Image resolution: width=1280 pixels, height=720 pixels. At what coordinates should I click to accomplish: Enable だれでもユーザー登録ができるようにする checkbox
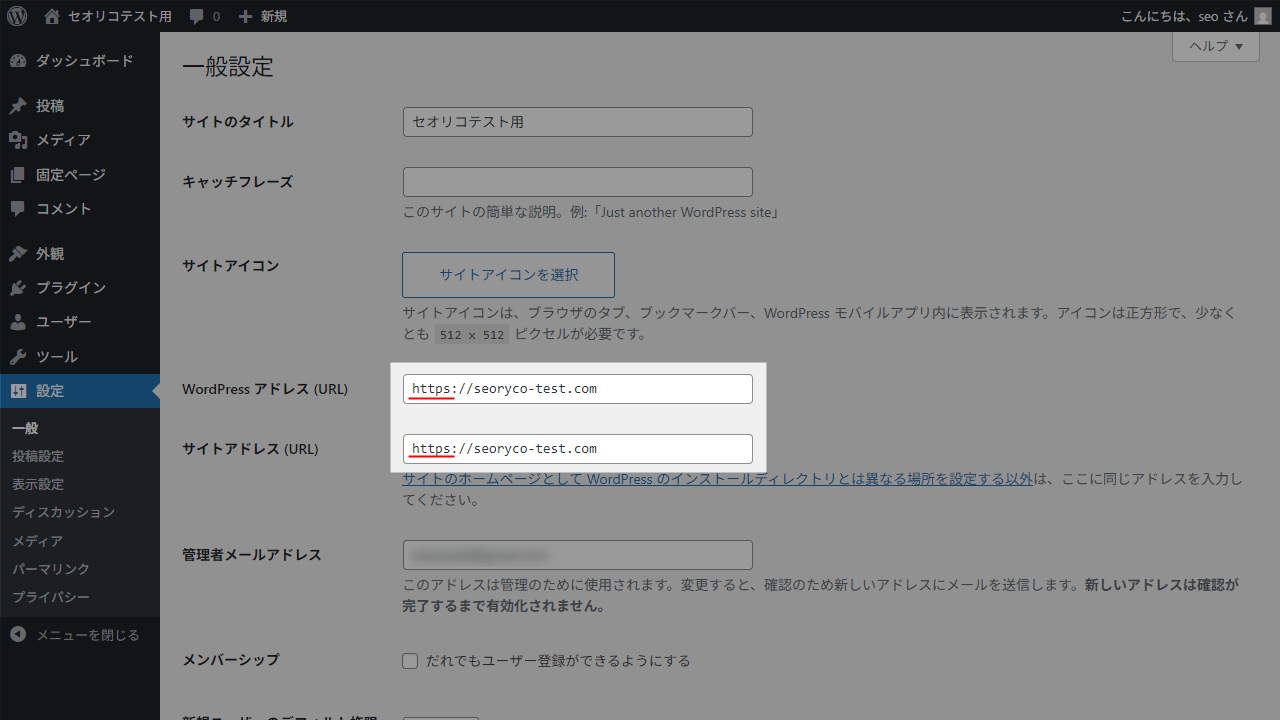tap(410, 660)
